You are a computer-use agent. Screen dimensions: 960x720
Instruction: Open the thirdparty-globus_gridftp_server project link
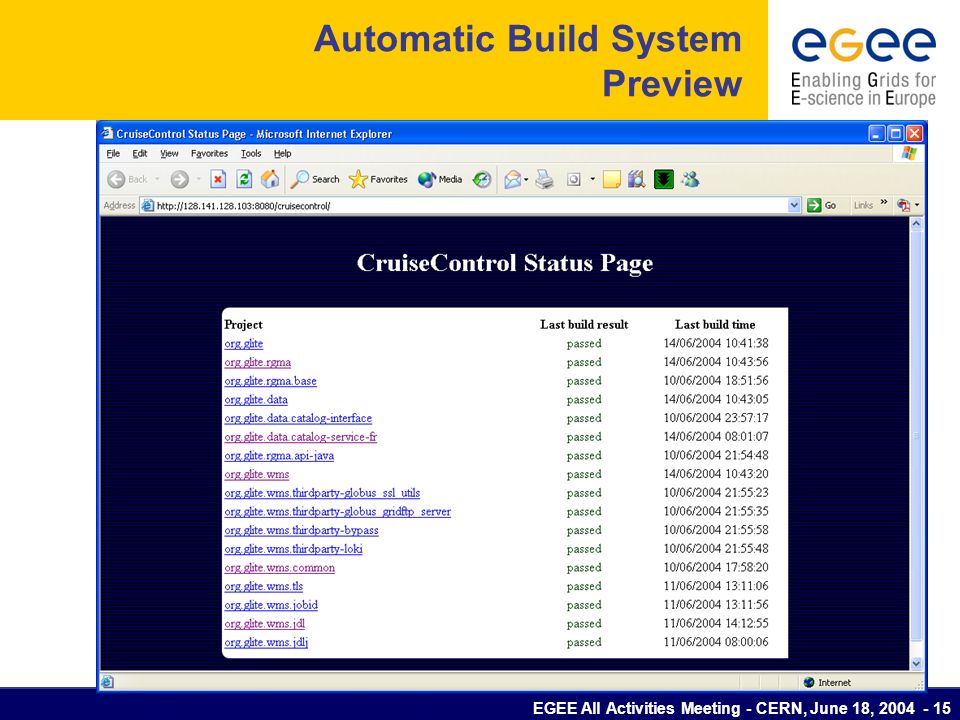(x=337, y=512)
